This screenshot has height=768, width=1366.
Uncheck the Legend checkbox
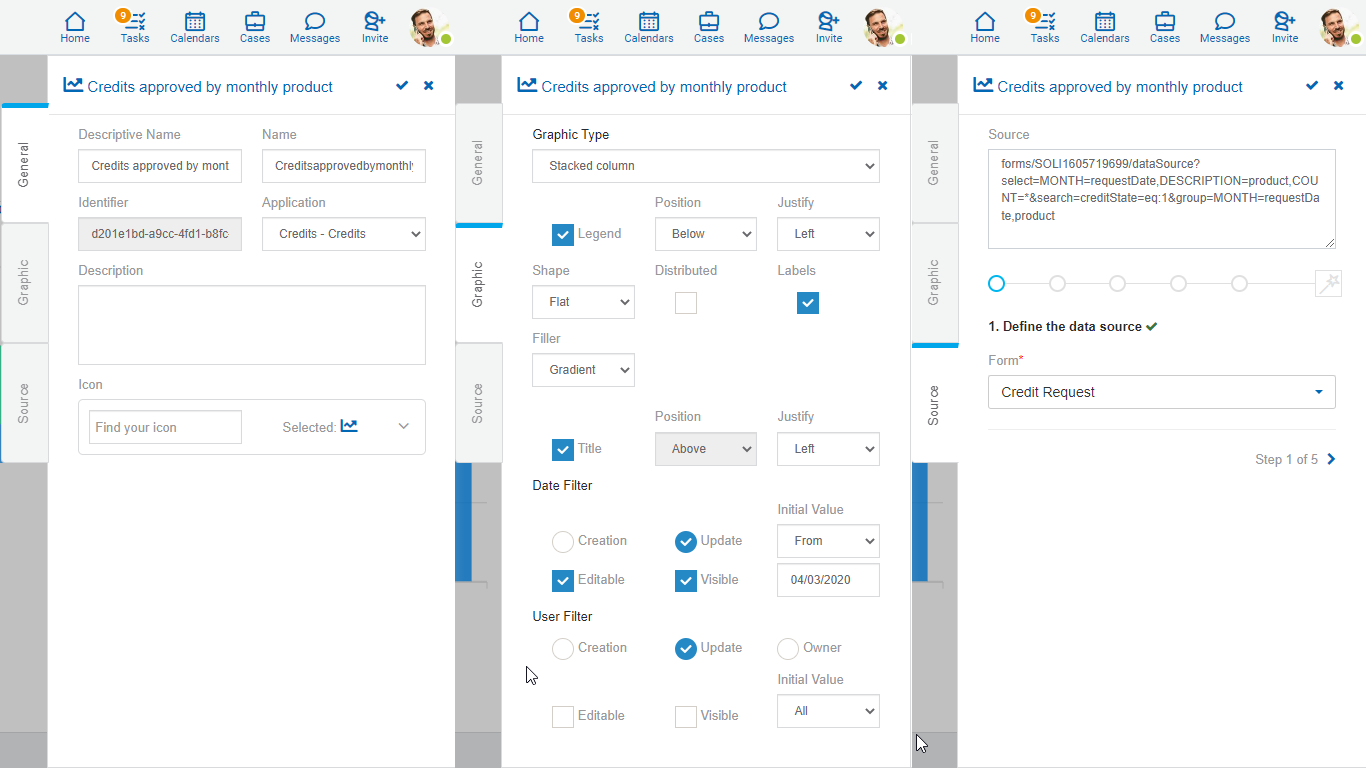pos(563,234)
